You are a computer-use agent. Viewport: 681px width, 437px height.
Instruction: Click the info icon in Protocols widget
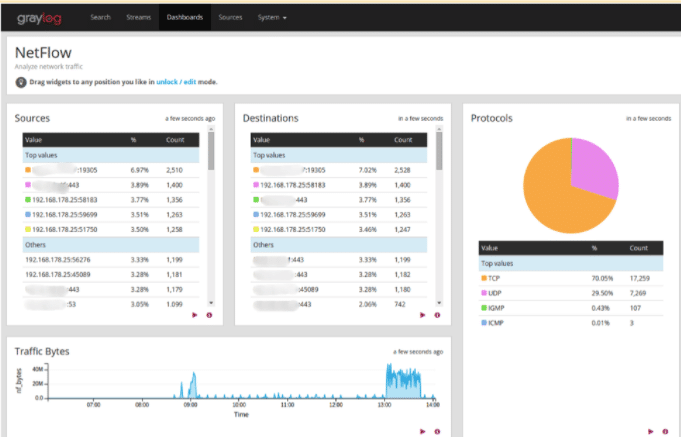[665, 431]
